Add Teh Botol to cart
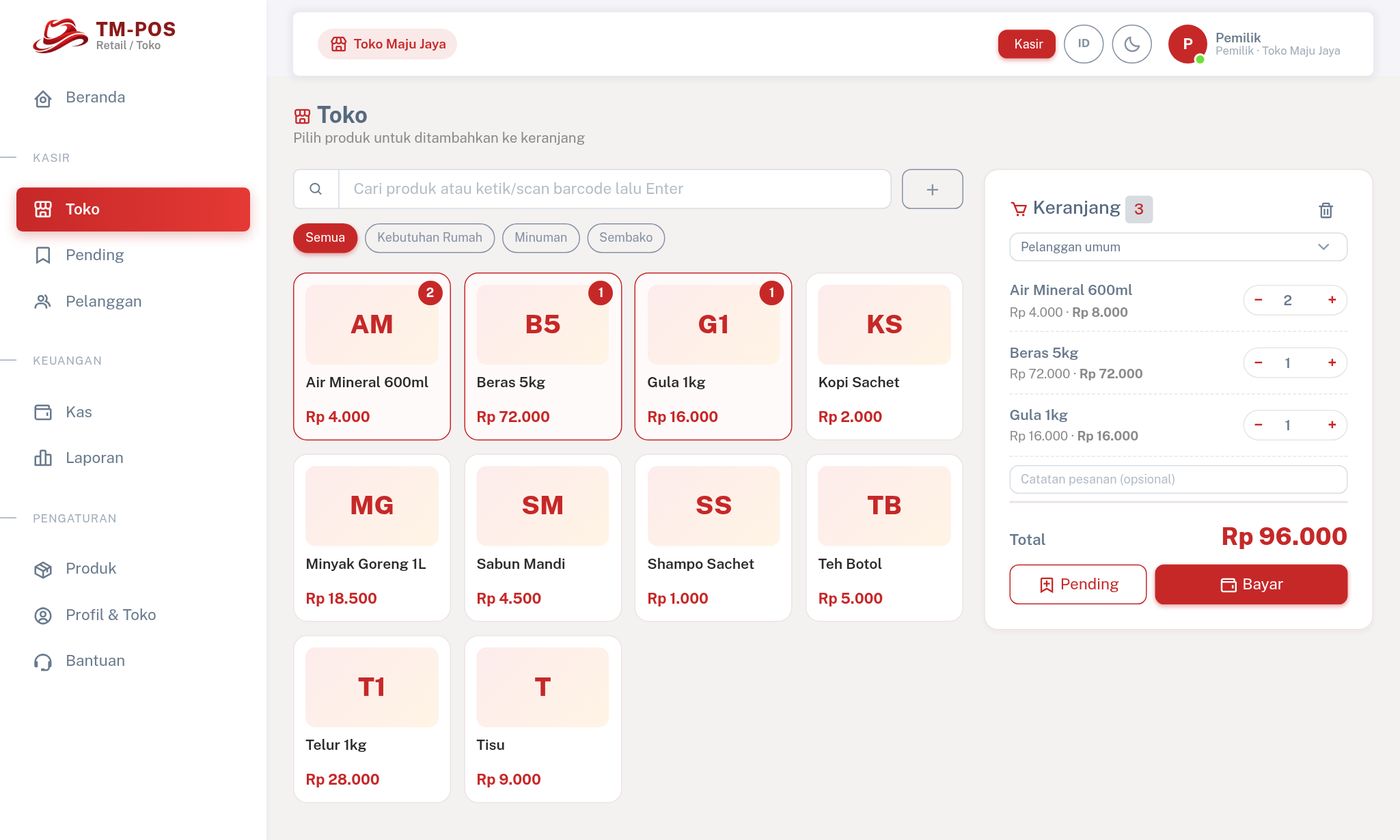The height and width of the screenshot is (840, 1400). pyautogui.click(x=884, y=538)
